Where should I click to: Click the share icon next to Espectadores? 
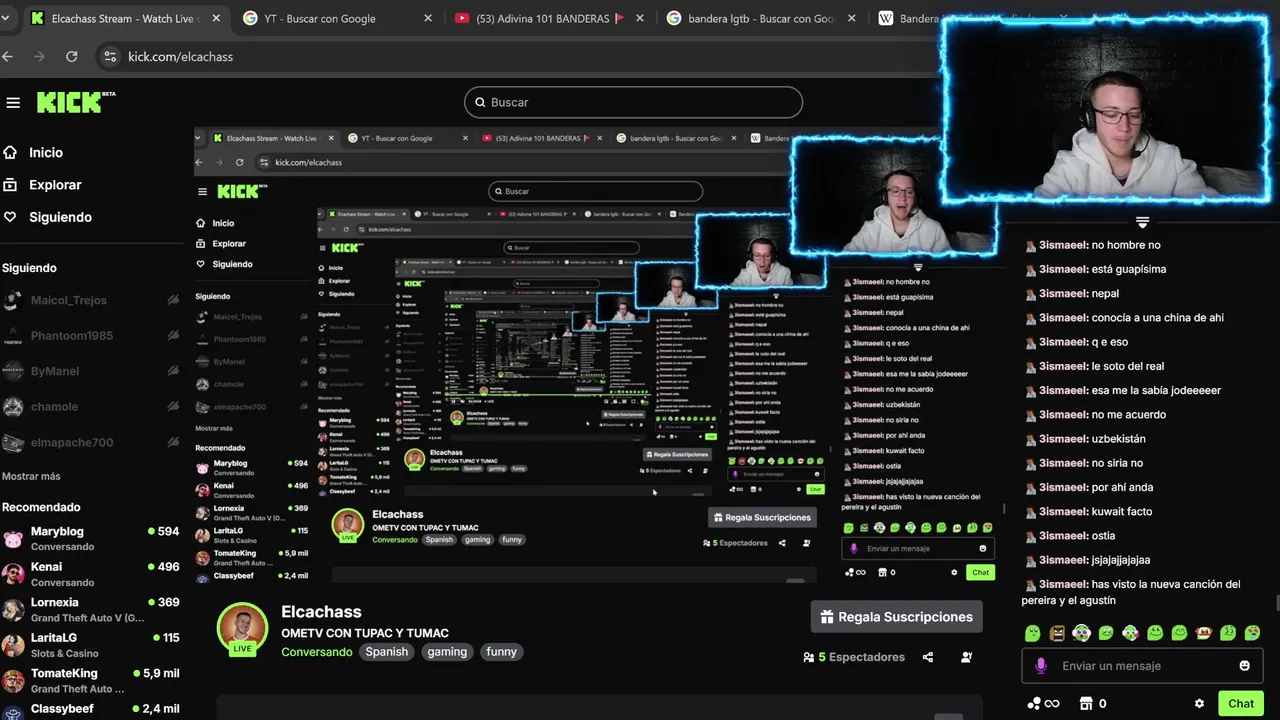point(928,657)
